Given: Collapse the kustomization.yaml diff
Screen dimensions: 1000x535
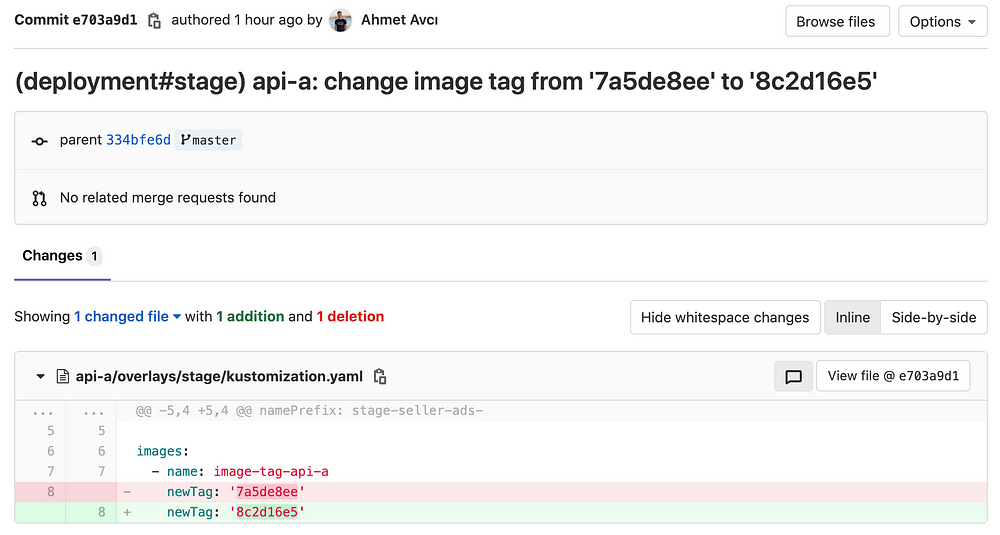Looking at the screenshot, I should [x=41, y=376].
